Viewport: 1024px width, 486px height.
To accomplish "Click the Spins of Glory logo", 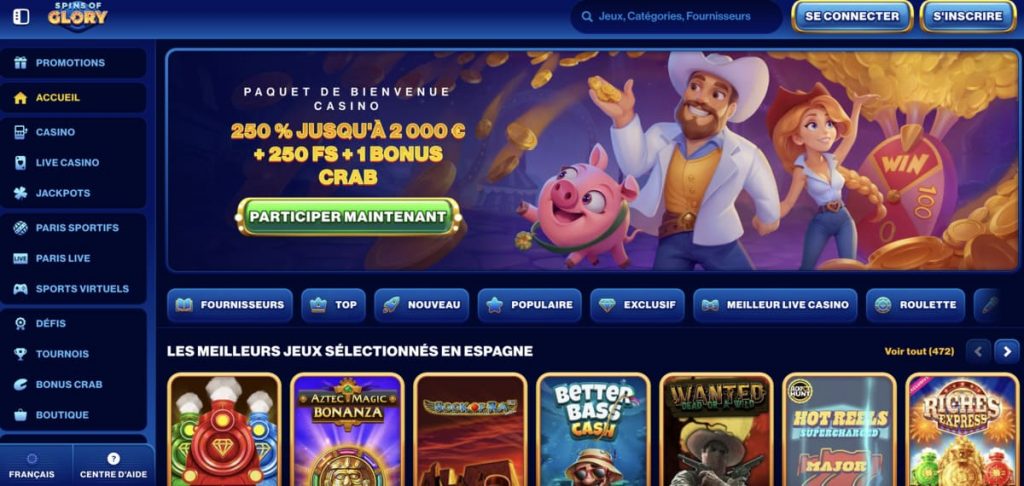I will point(78,16).
